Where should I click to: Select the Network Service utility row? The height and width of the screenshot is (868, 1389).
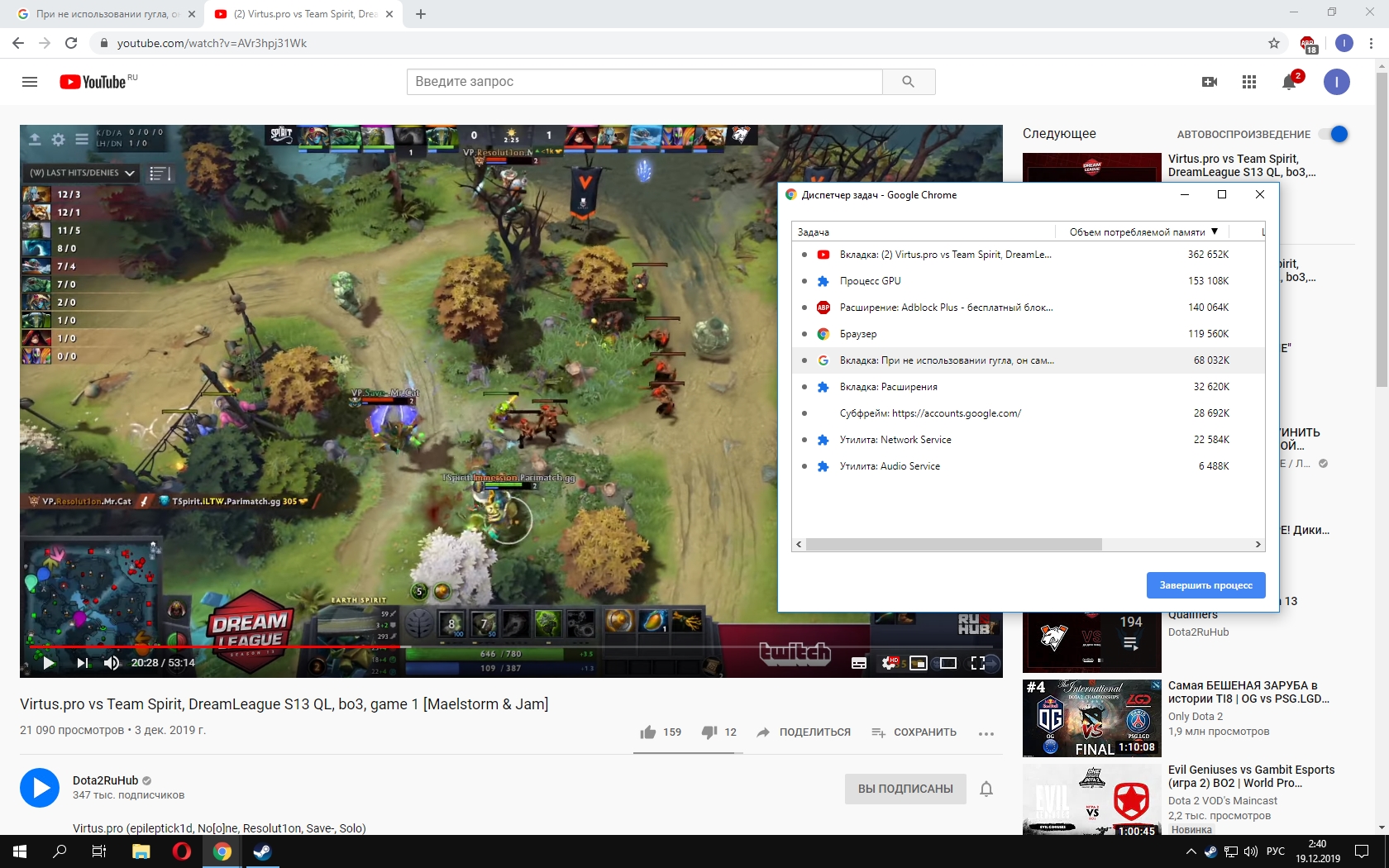pos(1028,440)
